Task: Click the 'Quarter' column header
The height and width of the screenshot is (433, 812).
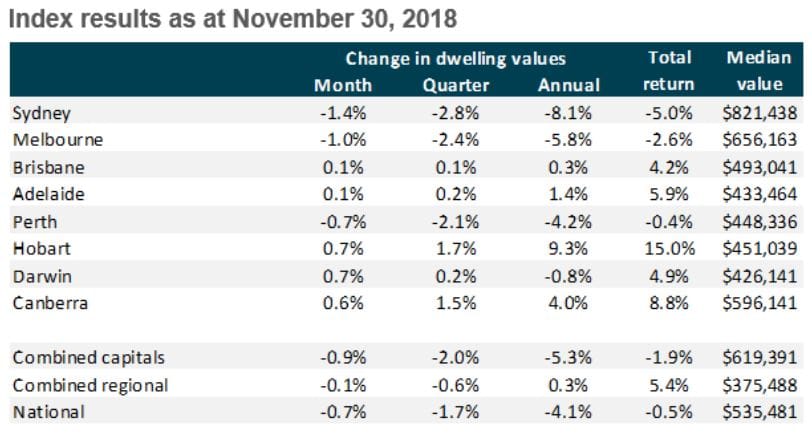Action: point(455,85)
